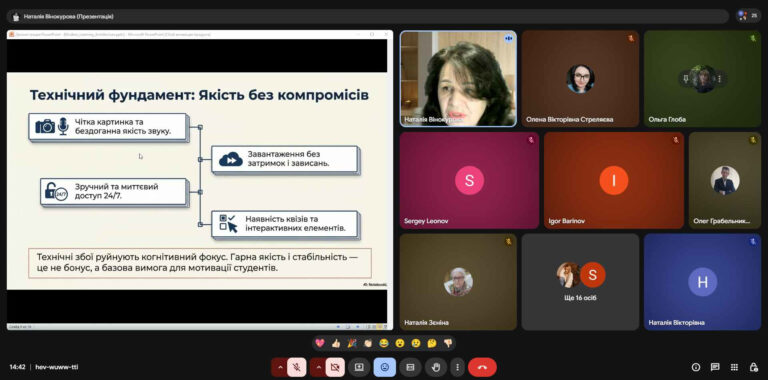Click the meeting code hev-wuww-tti
The image size is (768, 380).
[57, 367]
